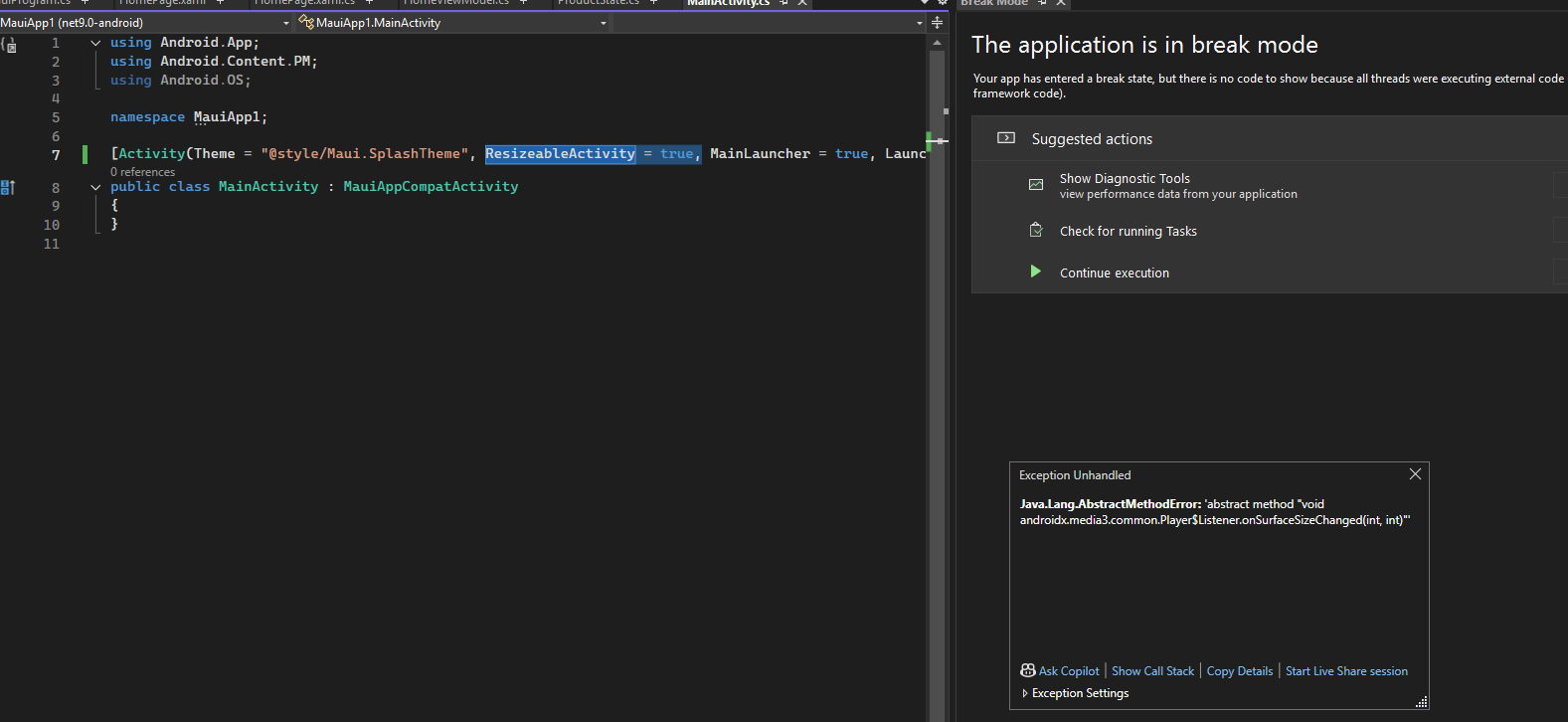Close the Exception Unhandled popup

1415,474
